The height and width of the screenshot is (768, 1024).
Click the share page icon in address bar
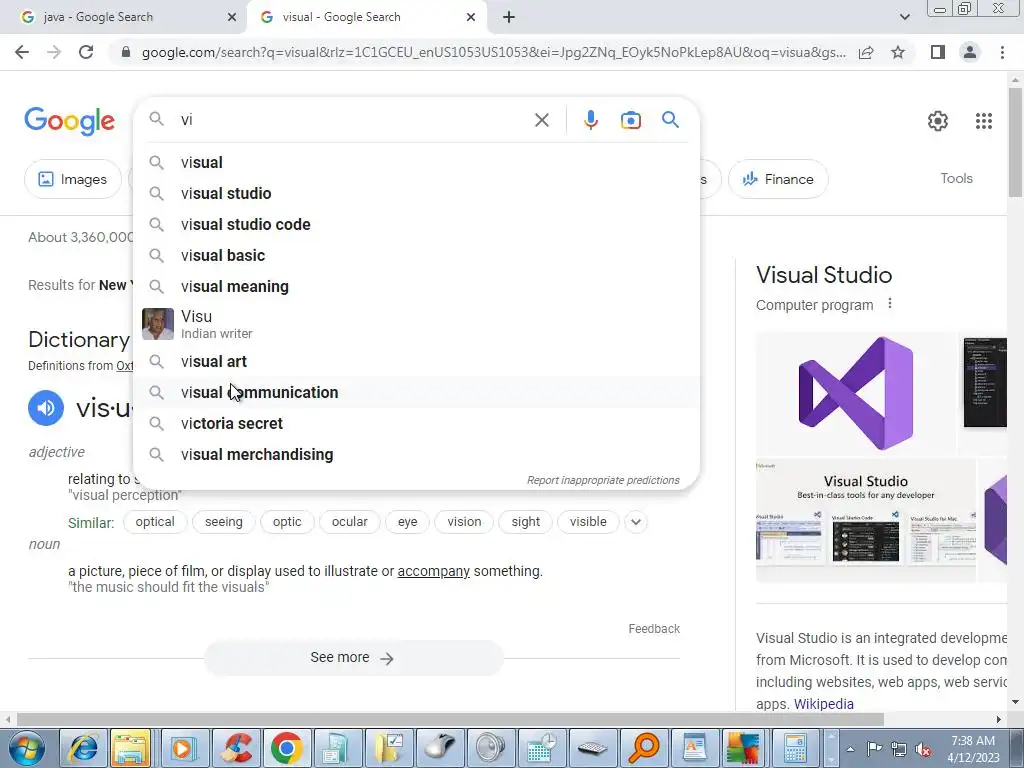[x=866, y=52]
